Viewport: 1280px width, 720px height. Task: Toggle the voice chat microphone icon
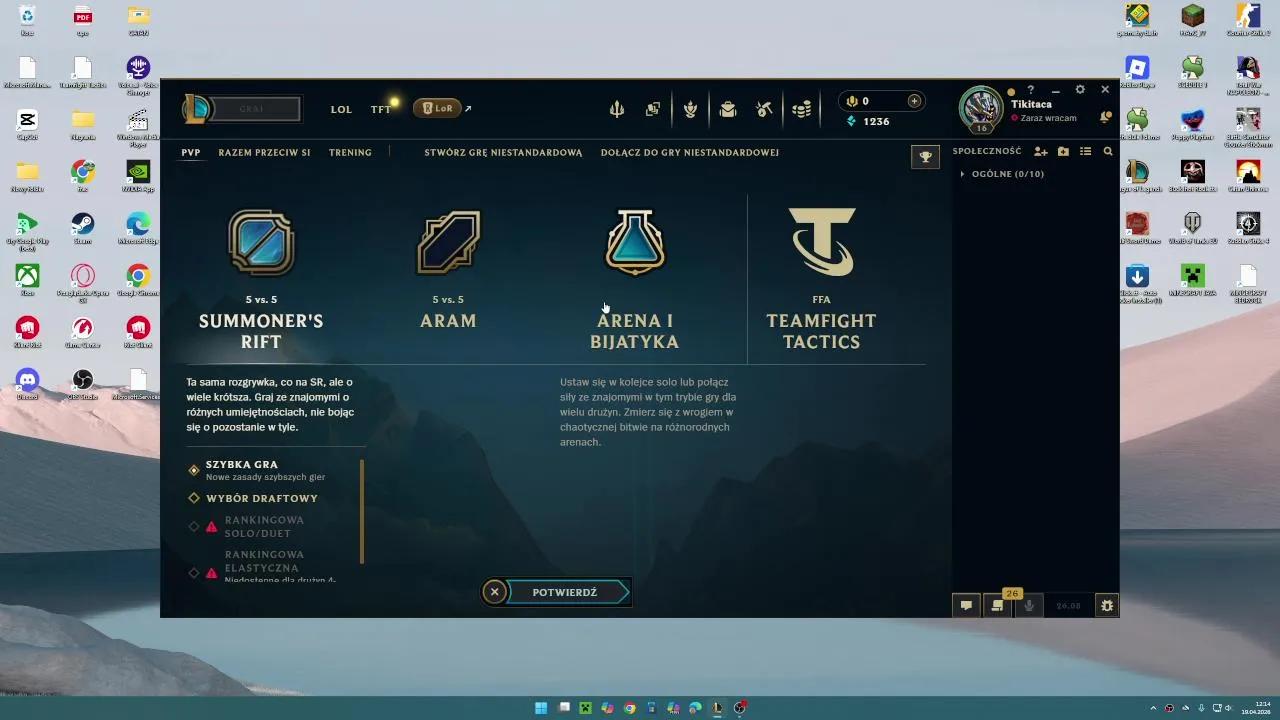[1028, 605]
